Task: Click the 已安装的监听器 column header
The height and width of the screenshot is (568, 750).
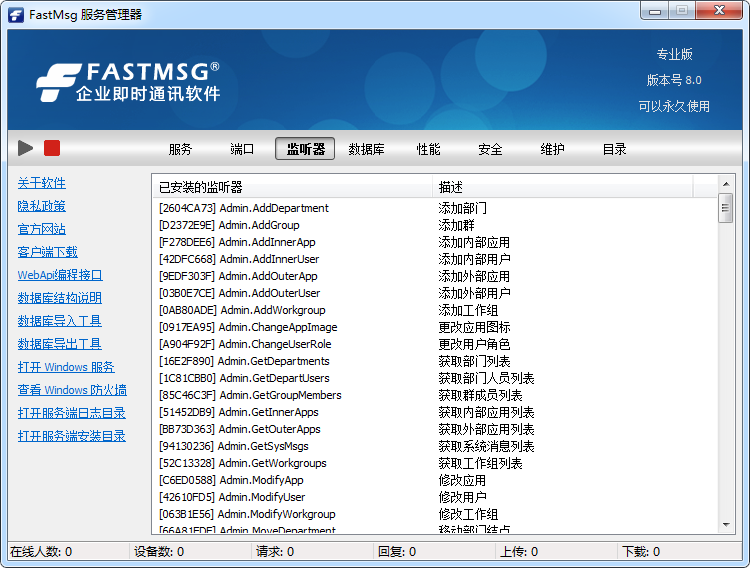Action: pyautogui.click(x=293, y=187)
